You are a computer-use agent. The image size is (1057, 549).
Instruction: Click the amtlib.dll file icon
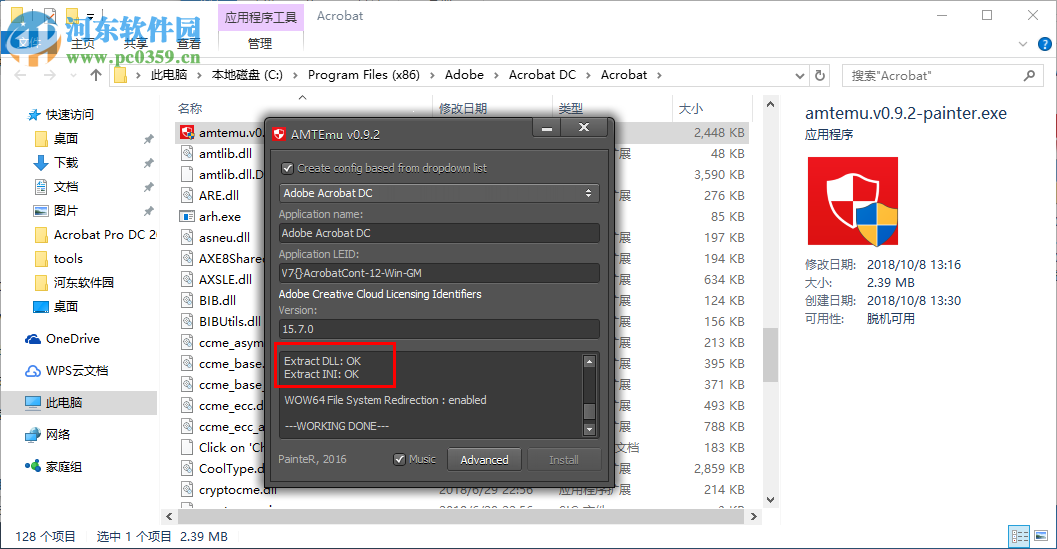point(187,154)
